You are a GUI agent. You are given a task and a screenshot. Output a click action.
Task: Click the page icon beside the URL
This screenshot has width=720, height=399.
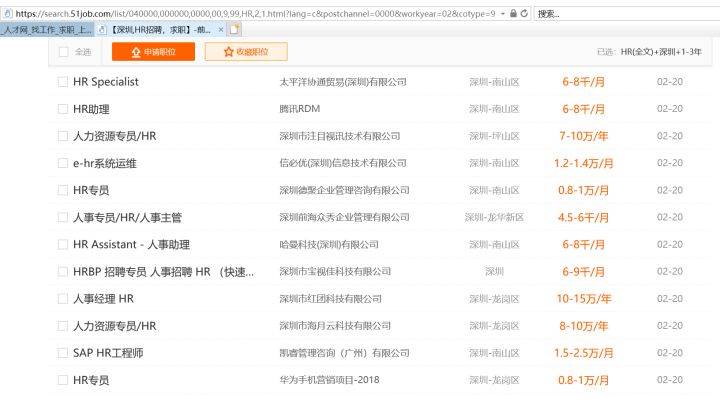point(7,14)
